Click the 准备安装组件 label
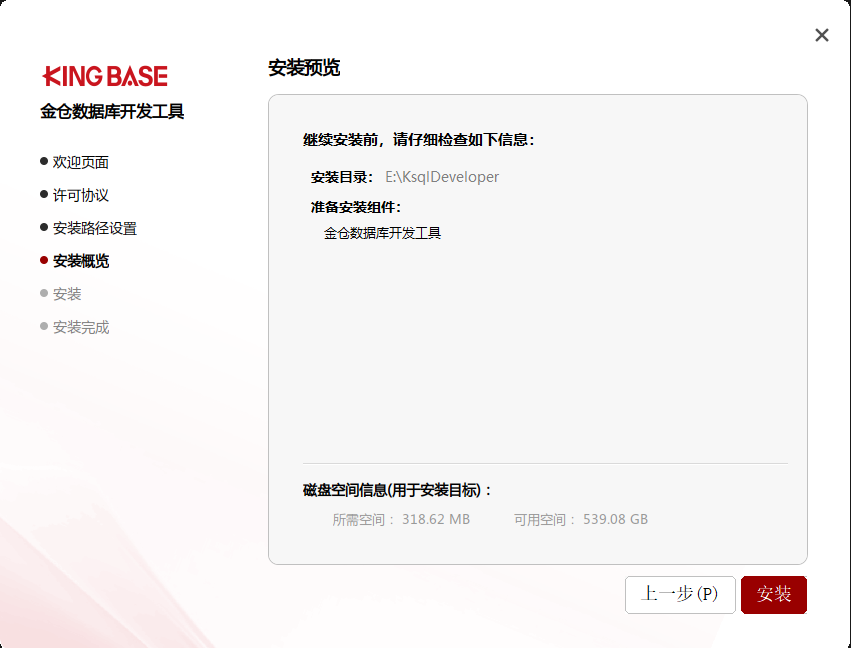This screenshot has height=648, width=851. (356, 207)
